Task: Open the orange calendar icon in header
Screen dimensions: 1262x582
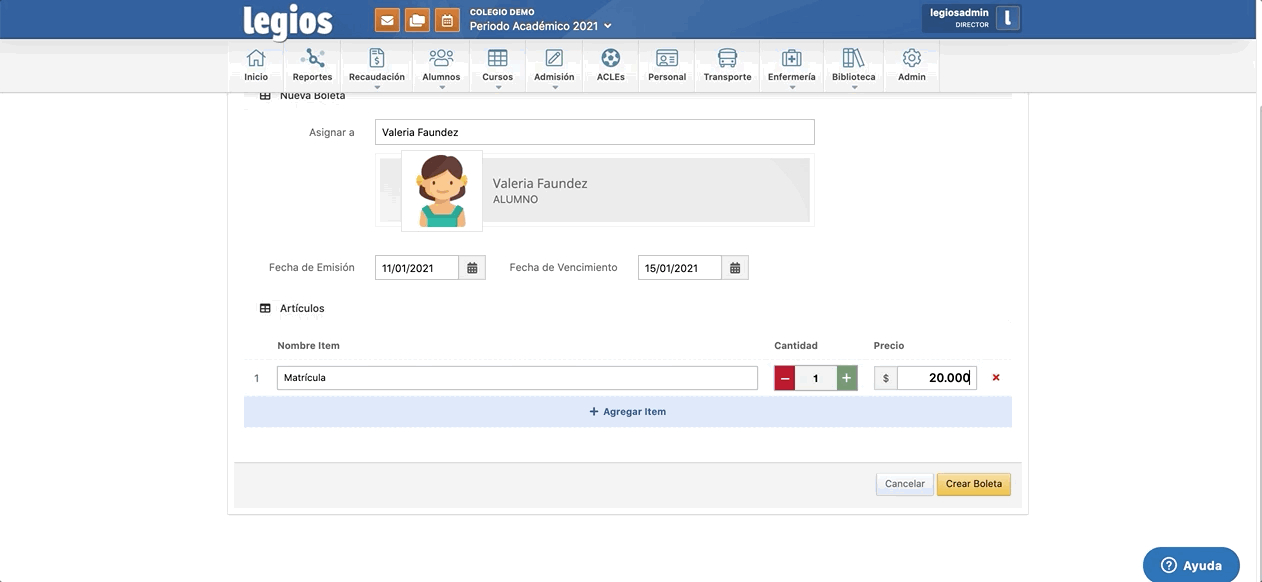Action: coord(447,20)
